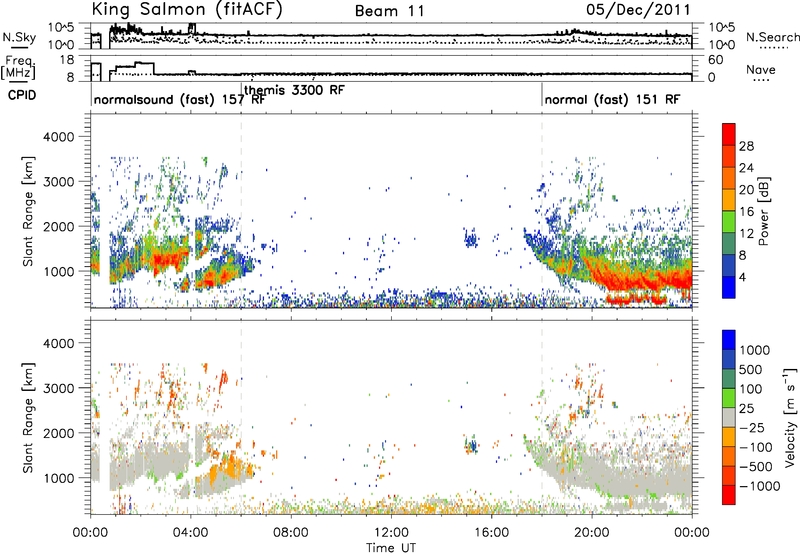The image size is (800, 554).
Task: Click the teal Power segment between 8 and 12
Action: tap(729, 244)
